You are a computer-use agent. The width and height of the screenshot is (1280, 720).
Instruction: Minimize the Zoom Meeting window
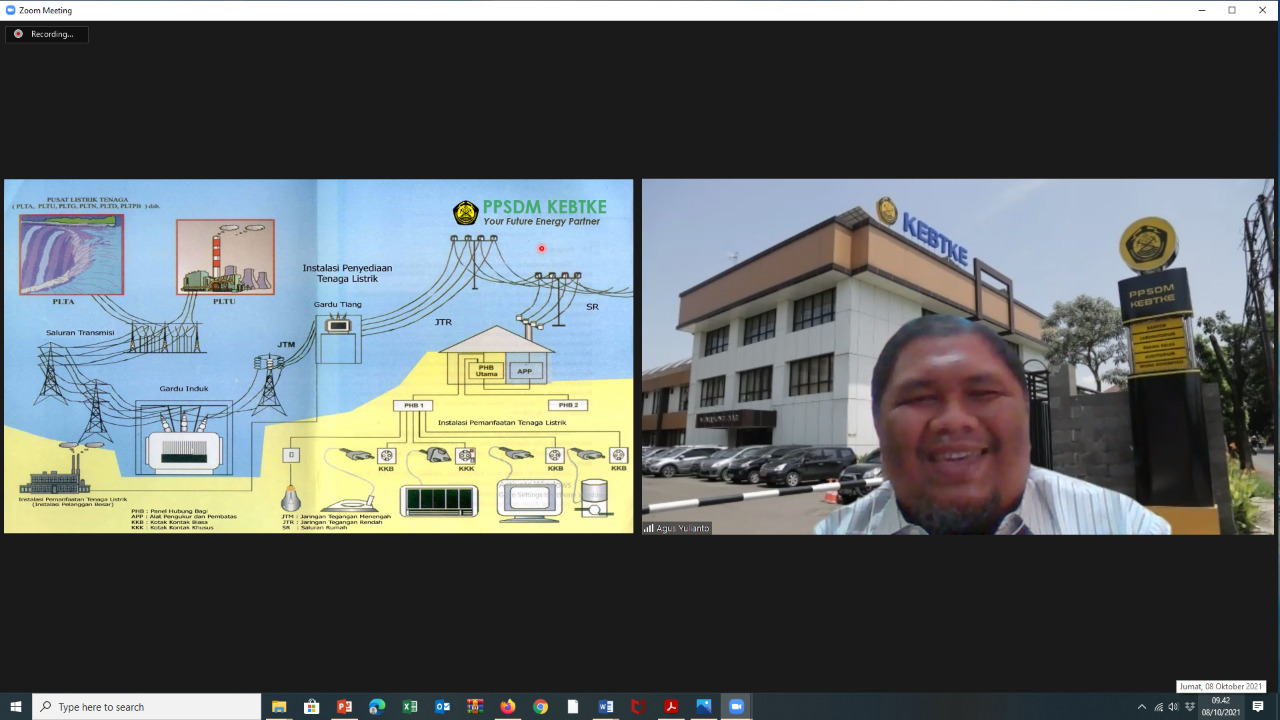pyautogui.click(x=1202, y=10)
